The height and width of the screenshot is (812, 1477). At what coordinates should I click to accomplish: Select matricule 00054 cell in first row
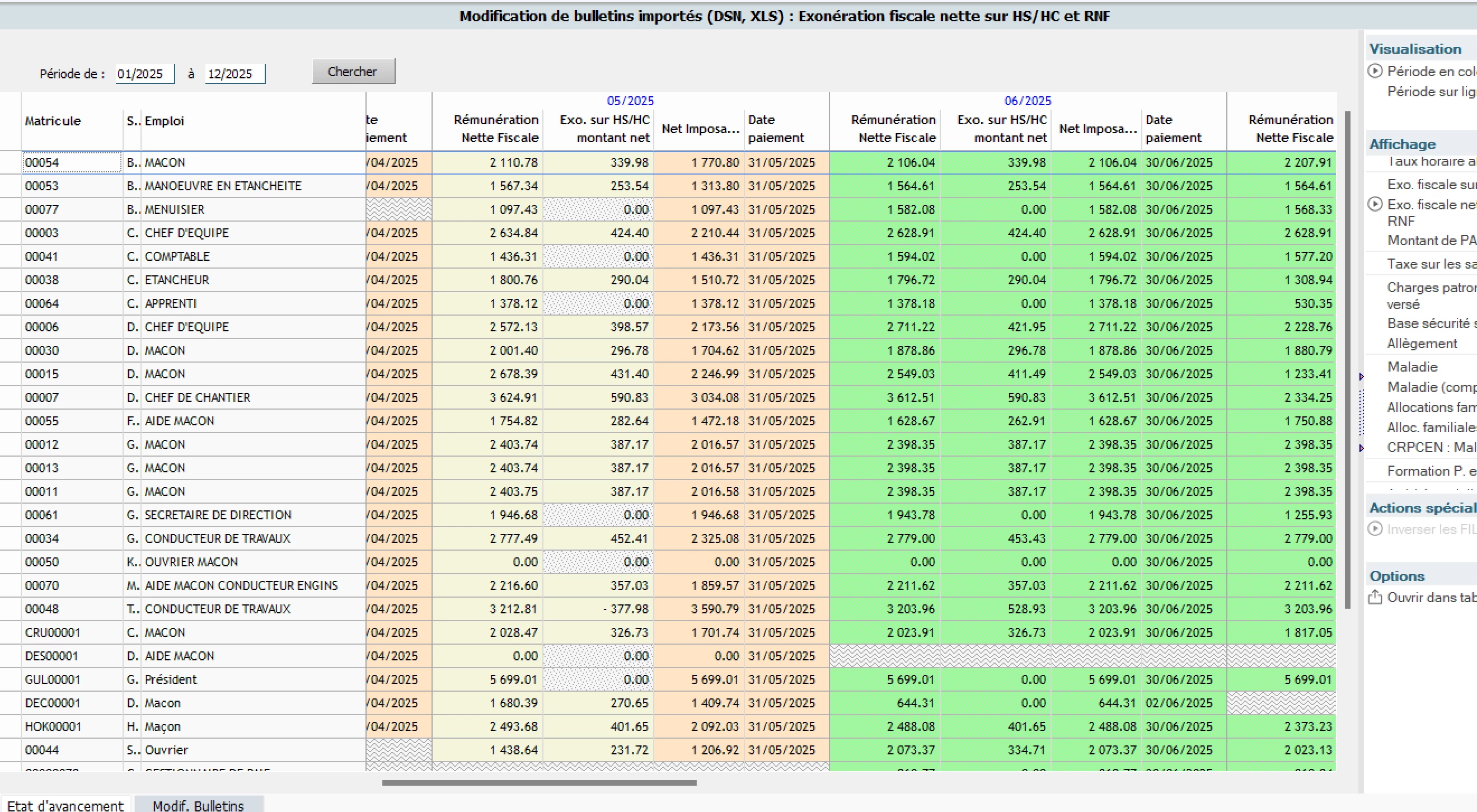[72, 162]
